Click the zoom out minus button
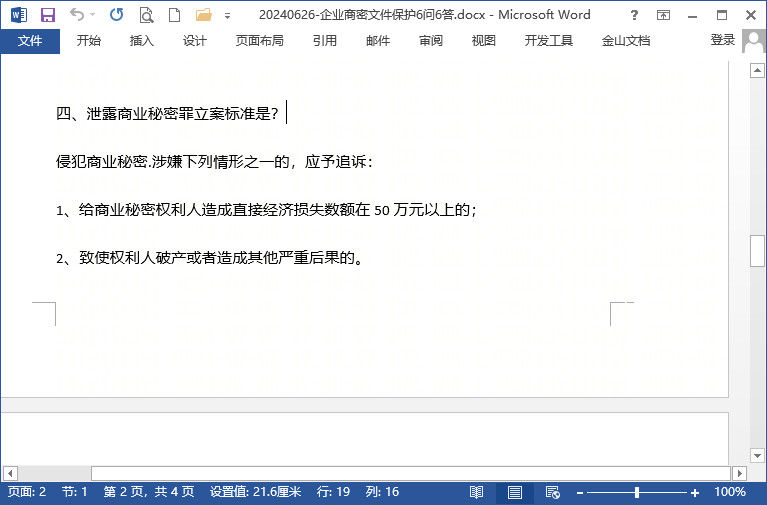Viewport: 767px width, 505px height. click(x=580, y=493)
